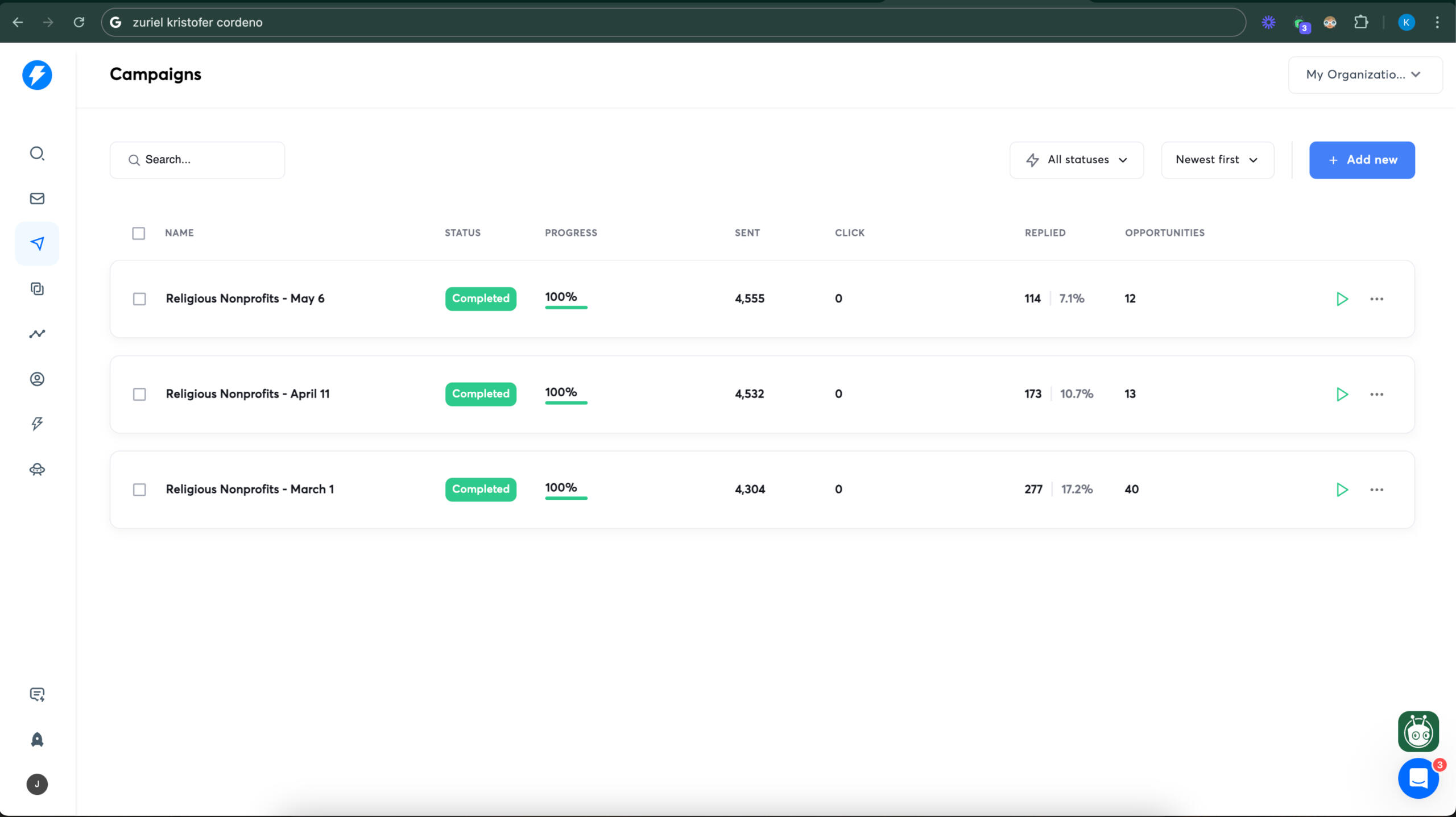Open three-dots menu for May 6 campaign
This screenshot has height=817, width=1456.
1376,299
